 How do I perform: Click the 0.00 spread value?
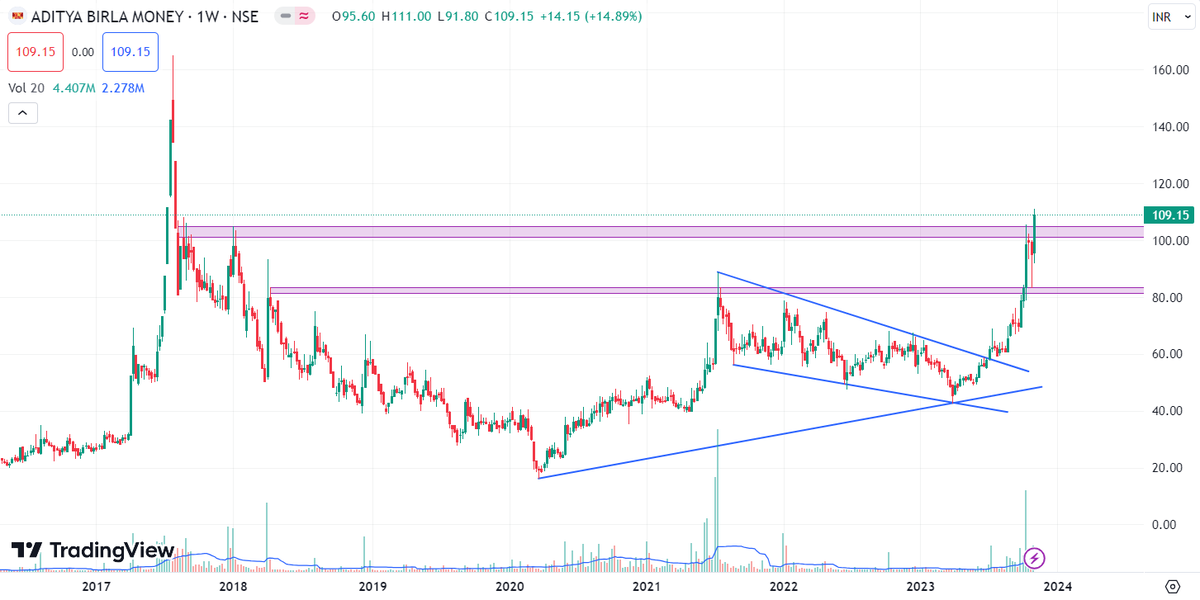click(x=83, y=52)
